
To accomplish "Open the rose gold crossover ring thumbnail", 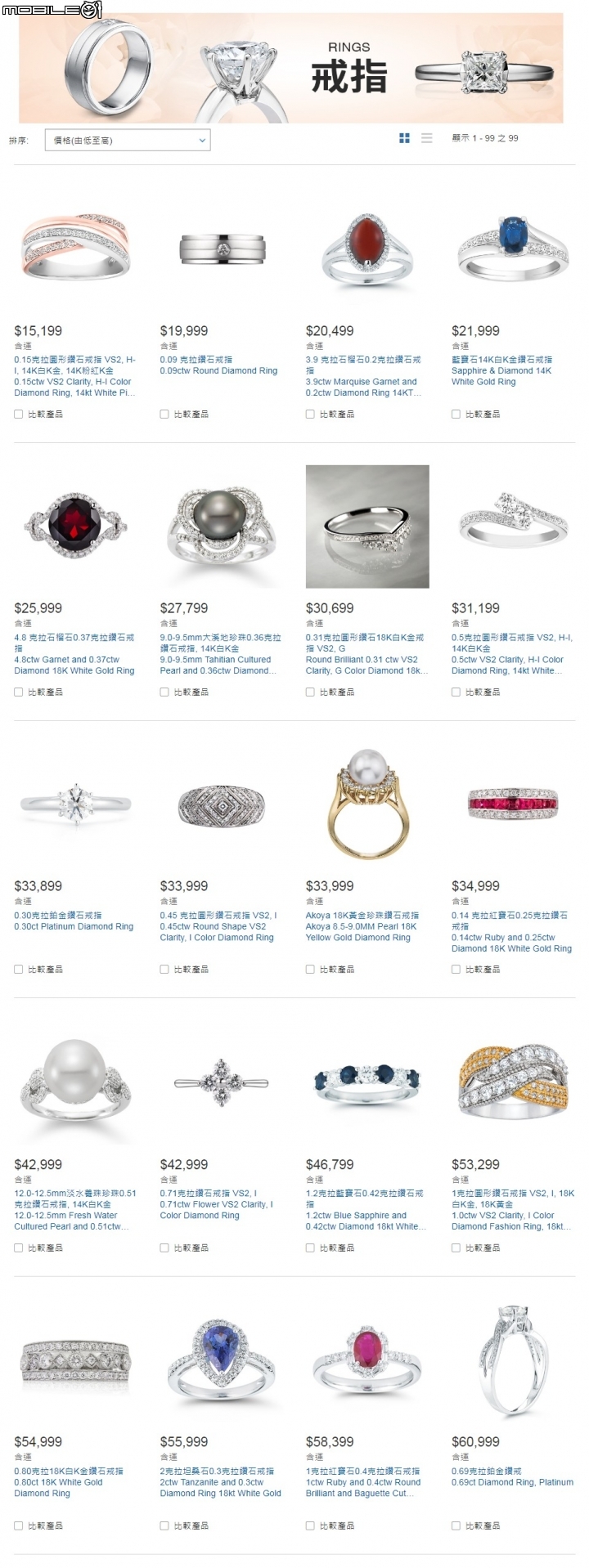I will click(76, 247).
